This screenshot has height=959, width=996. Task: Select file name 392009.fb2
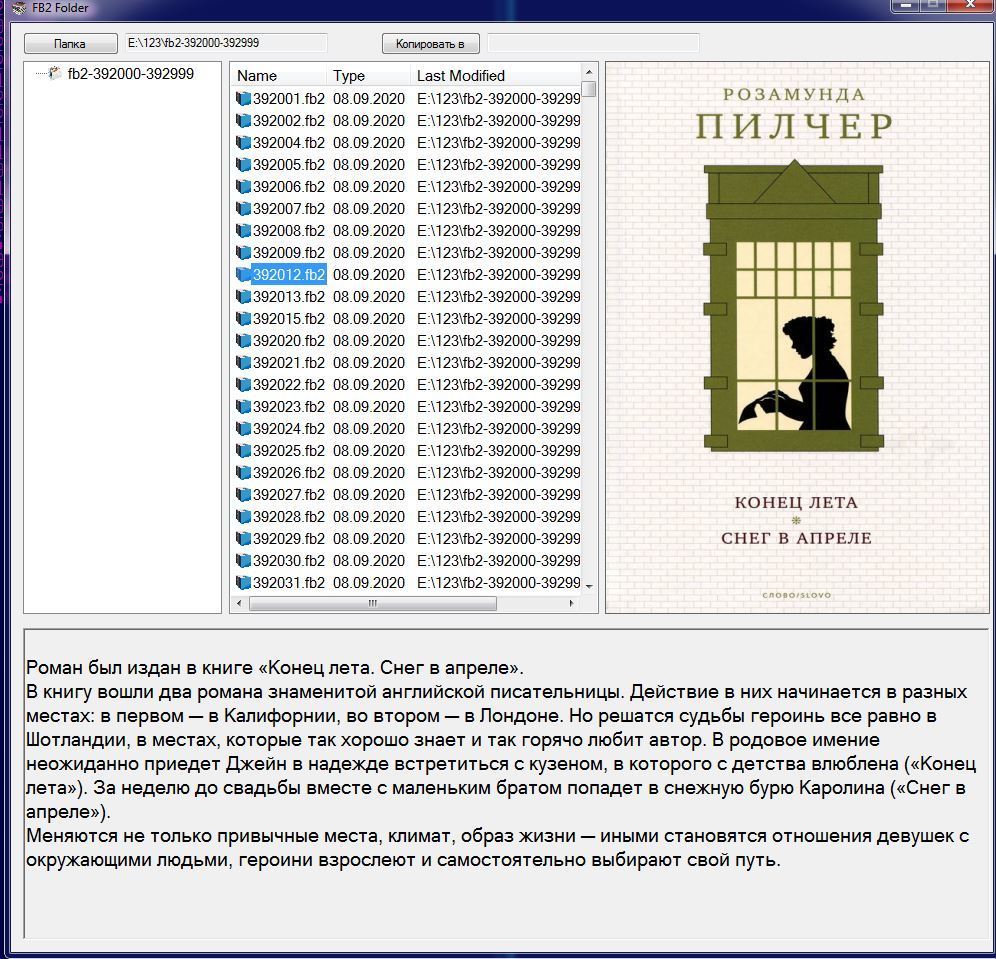coord(289,253)
